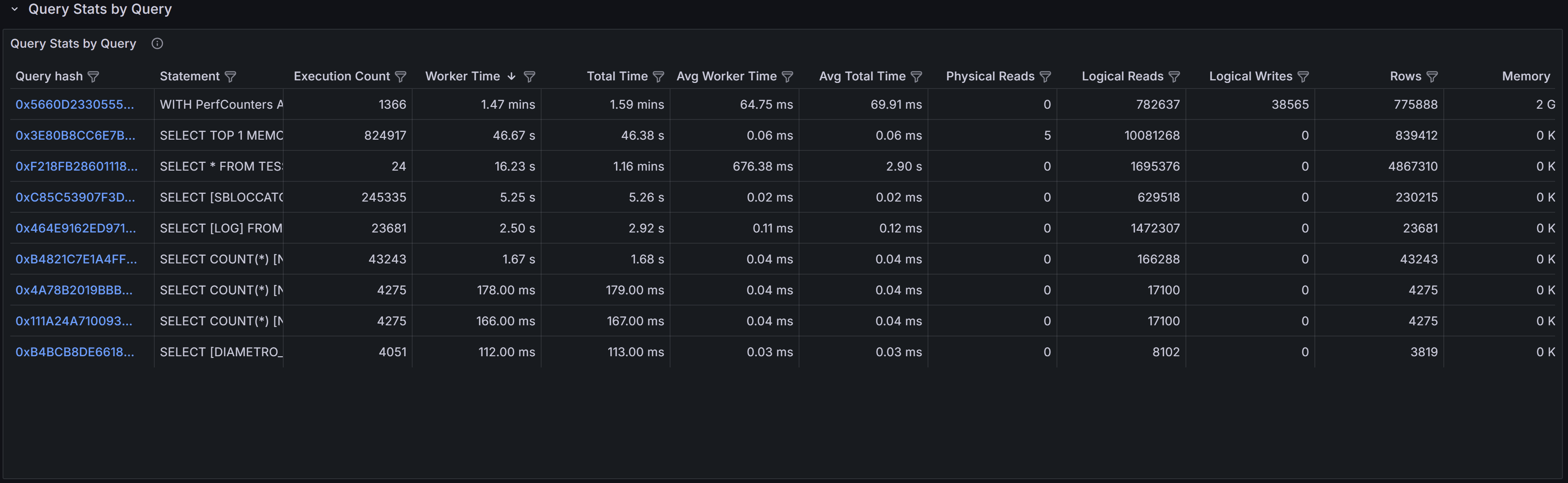Screen dimensions: 1568x483
Task: Filter the Execution Count column
Action: 401,76
